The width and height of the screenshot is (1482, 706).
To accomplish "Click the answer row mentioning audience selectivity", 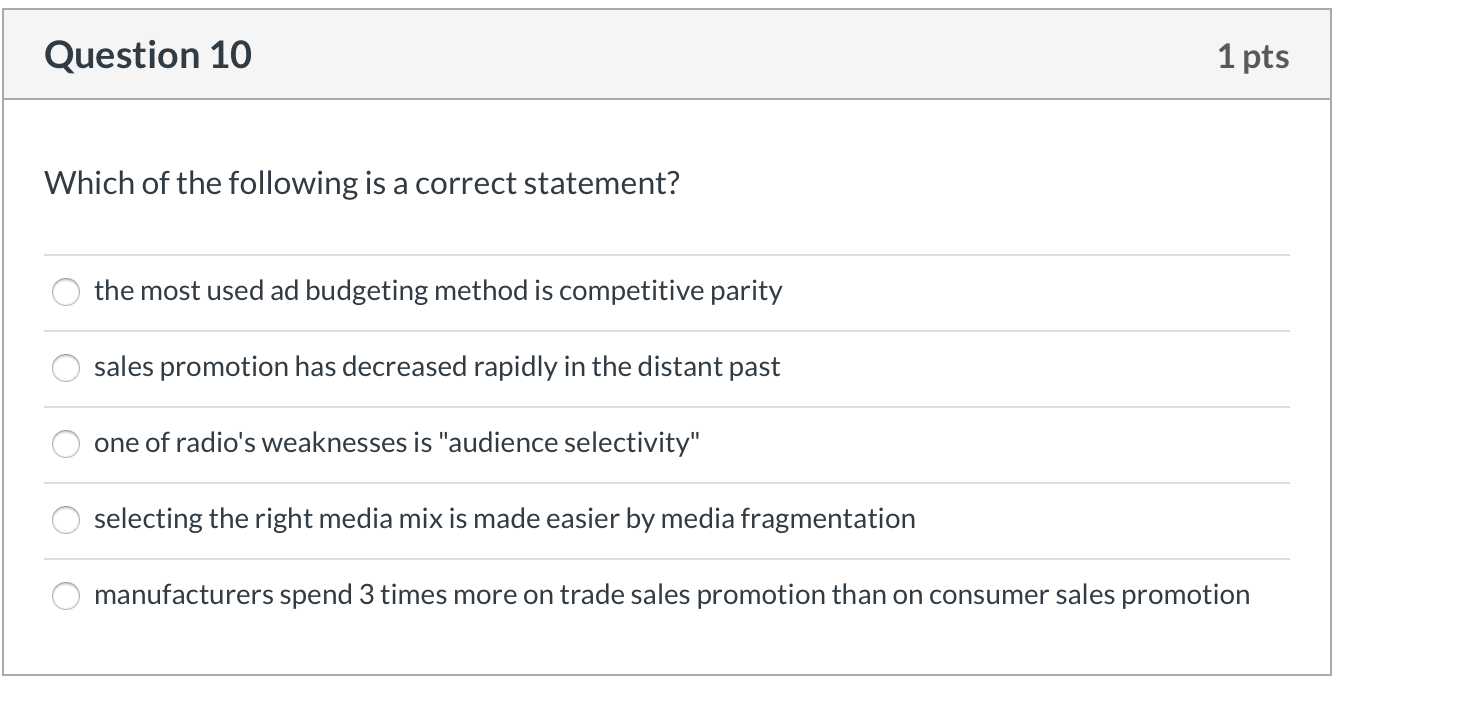I will [x=398, y=443].
